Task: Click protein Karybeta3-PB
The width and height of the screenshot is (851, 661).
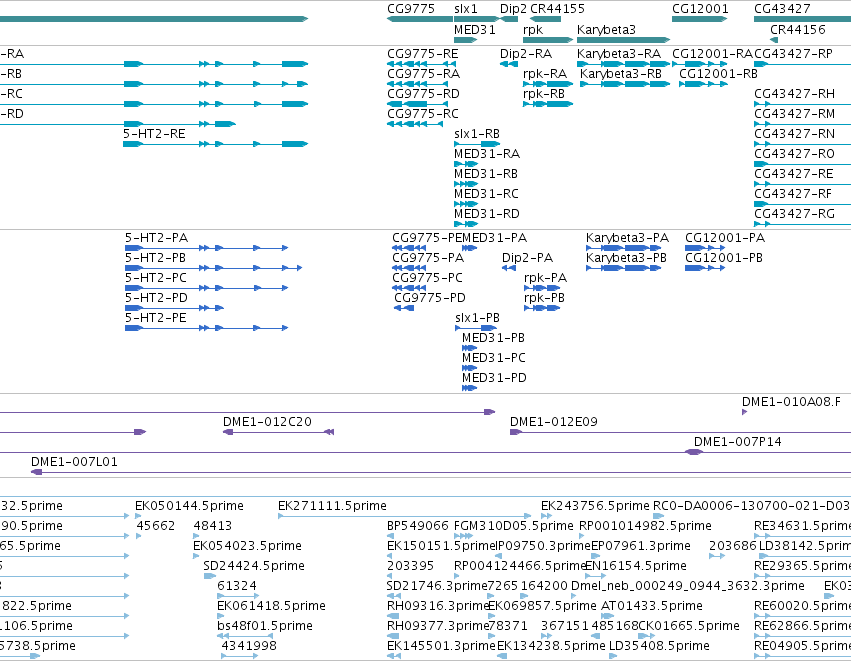Action: [x=624, y=268]
